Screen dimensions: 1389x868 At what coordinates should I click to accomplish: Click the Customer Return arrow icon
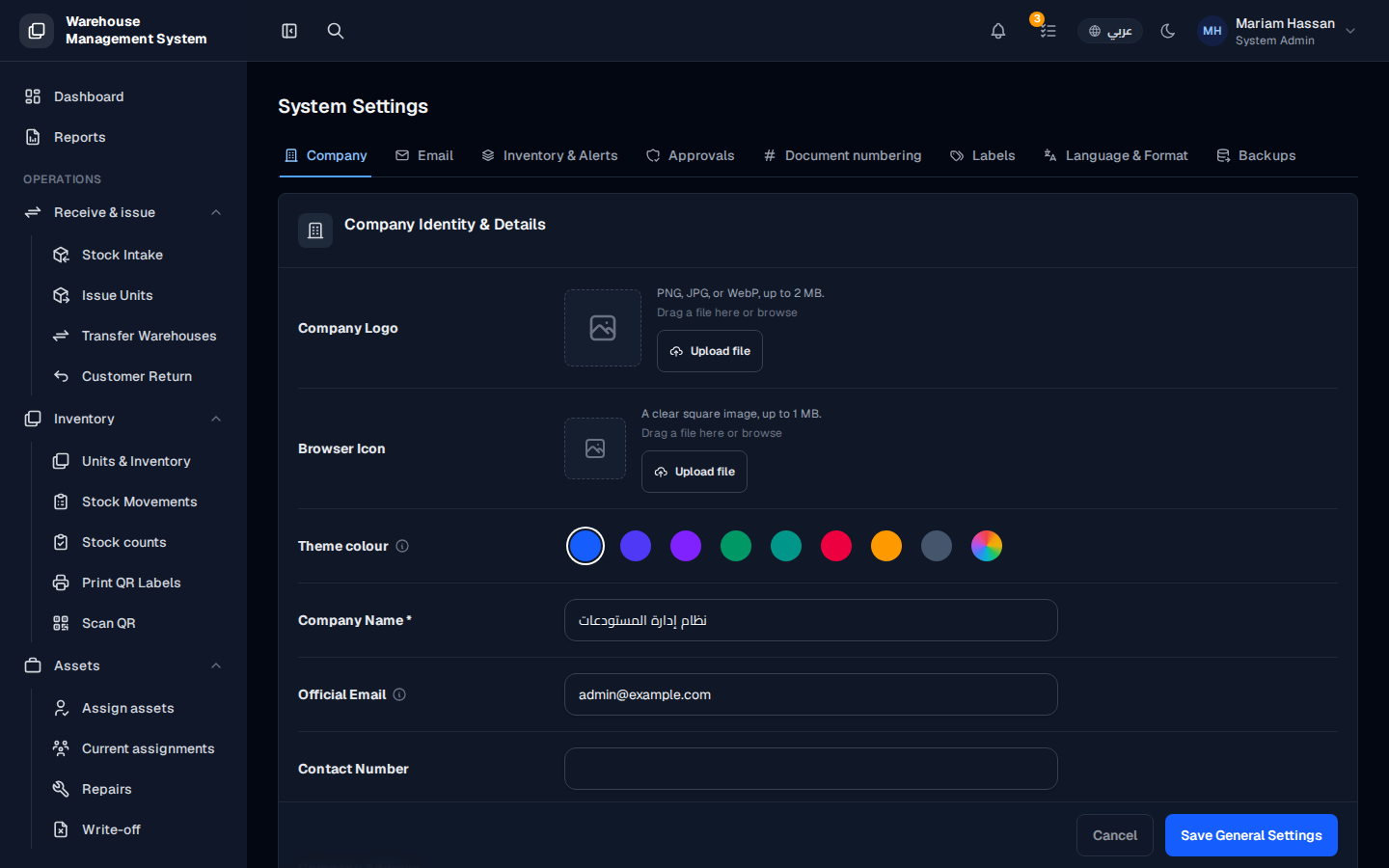tap(61, 376)
